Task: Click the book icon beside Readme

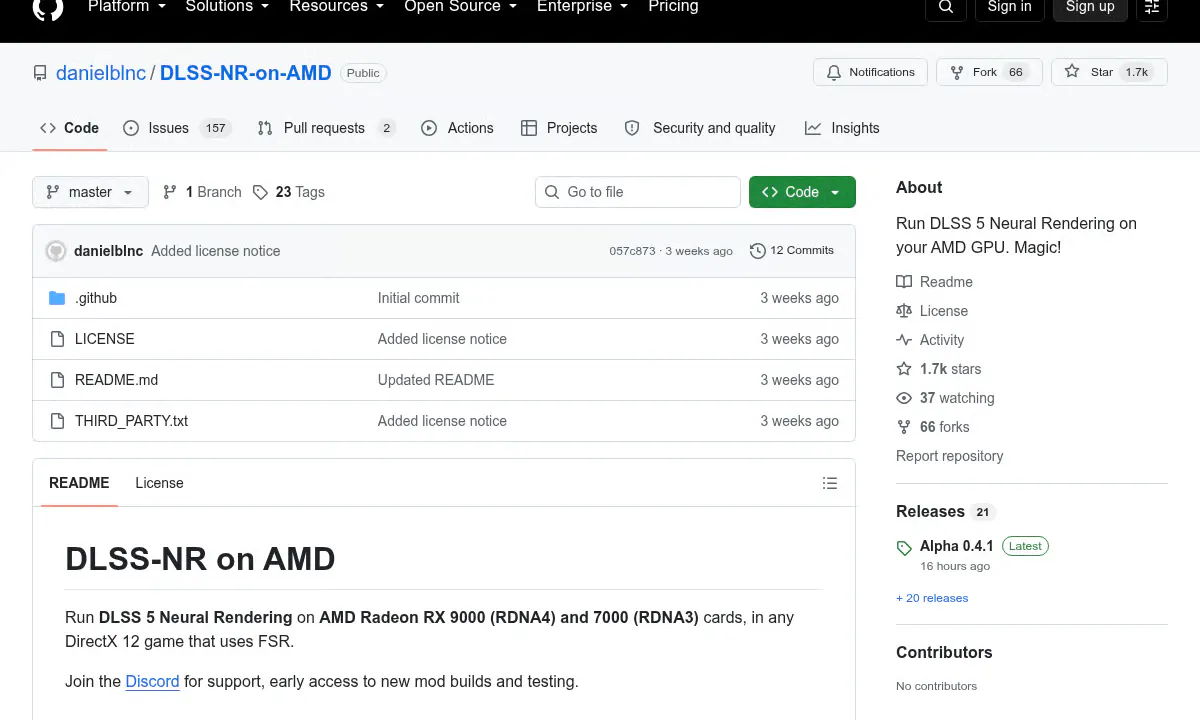Action: (904, 282)
